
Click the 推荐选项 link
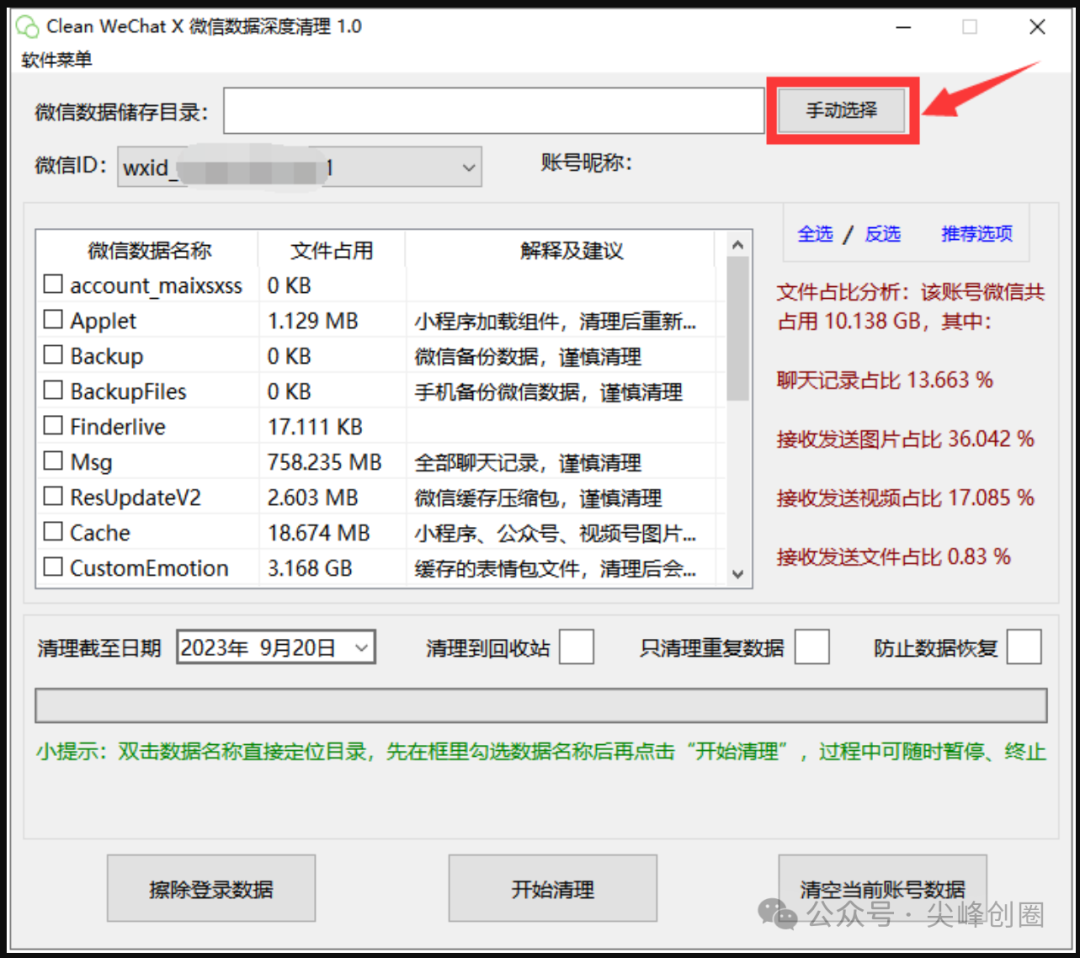tap(977, 234)
